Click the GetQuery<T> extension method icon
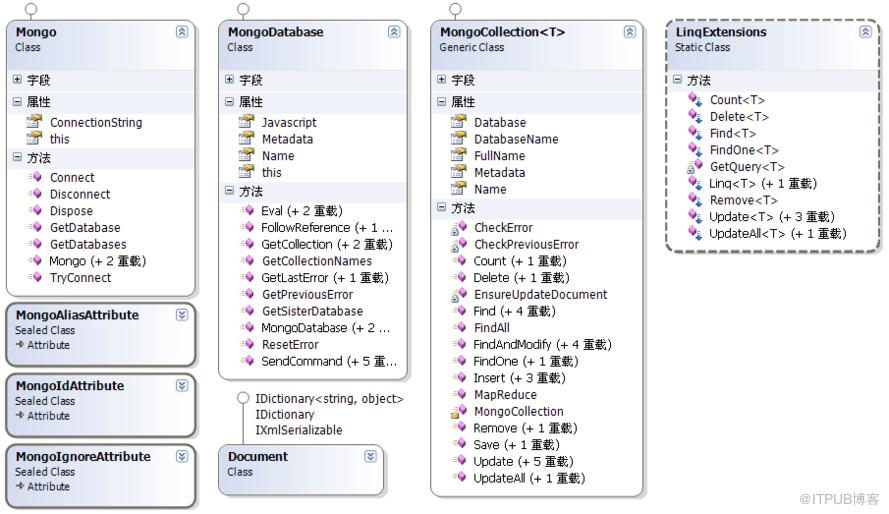The image size is (889, 514). point(695,167)
